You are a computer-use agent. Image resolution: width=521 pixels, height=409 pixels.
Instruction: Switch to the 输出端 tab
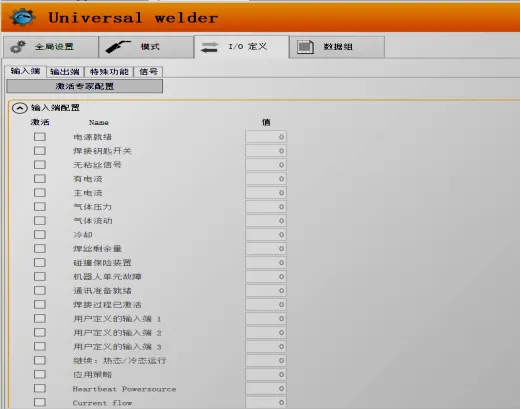coord(65,72)
